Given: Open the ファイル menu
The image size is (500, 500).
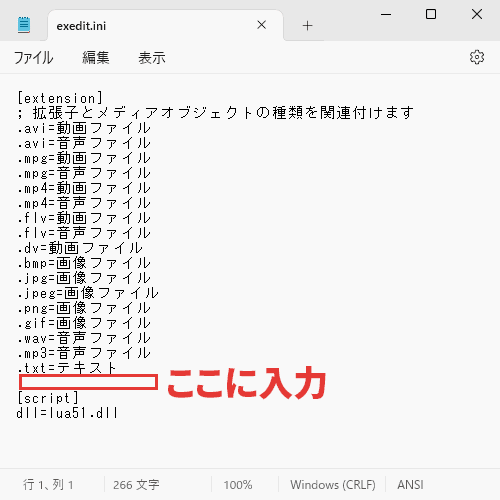Looking at the screenshot, I should (x=33, y=58).
